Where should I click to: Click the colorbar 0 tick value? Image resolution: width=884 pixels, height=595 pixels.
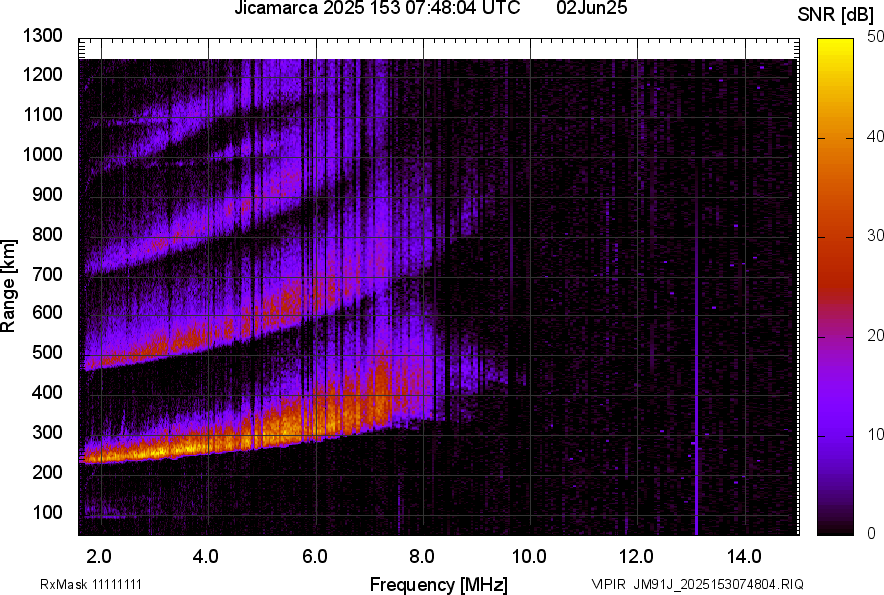872,533
